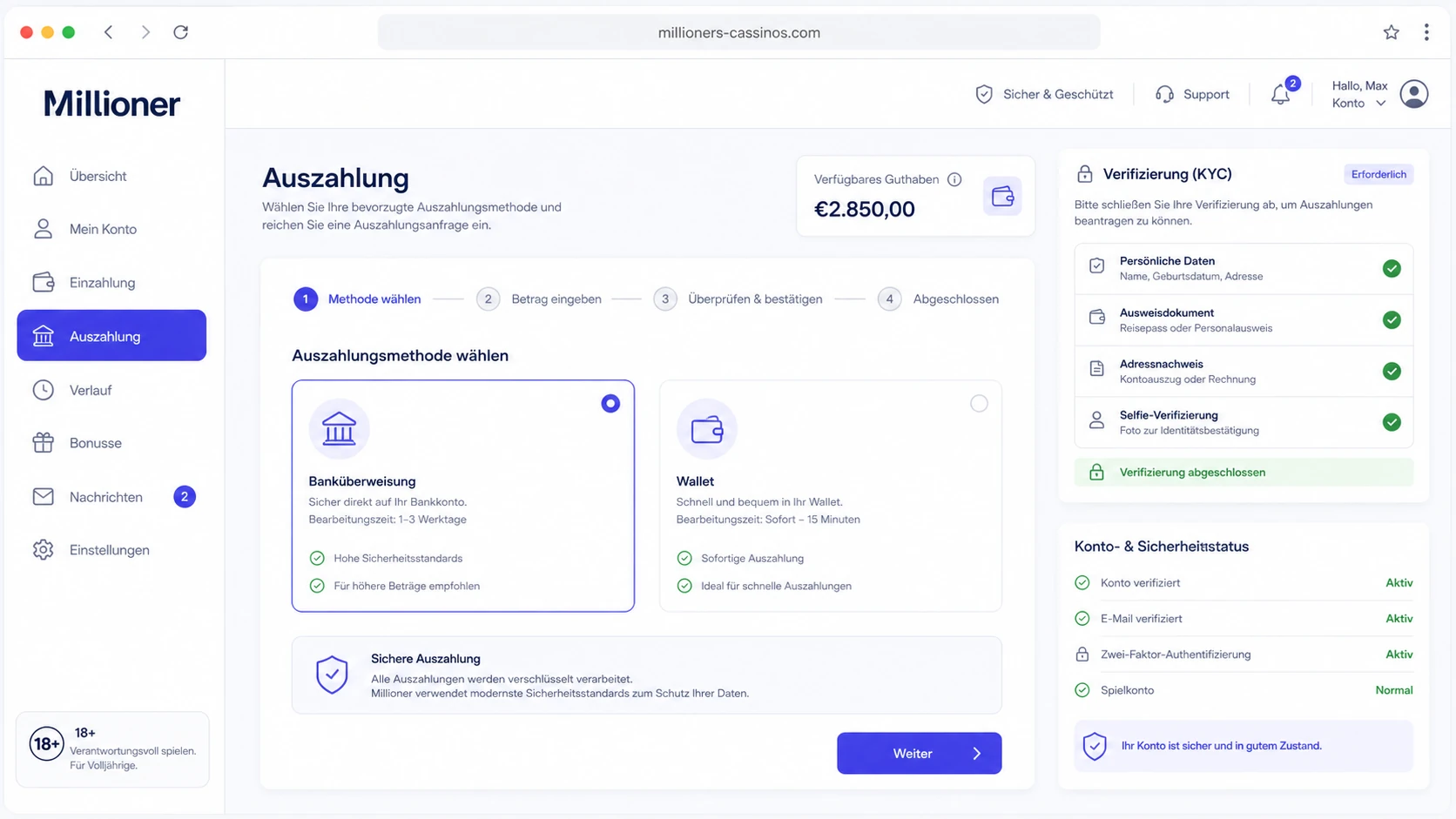Select step 3 Überprüfen & bestätigen
The image size is (1456, 819).
[x=738, y=299]
